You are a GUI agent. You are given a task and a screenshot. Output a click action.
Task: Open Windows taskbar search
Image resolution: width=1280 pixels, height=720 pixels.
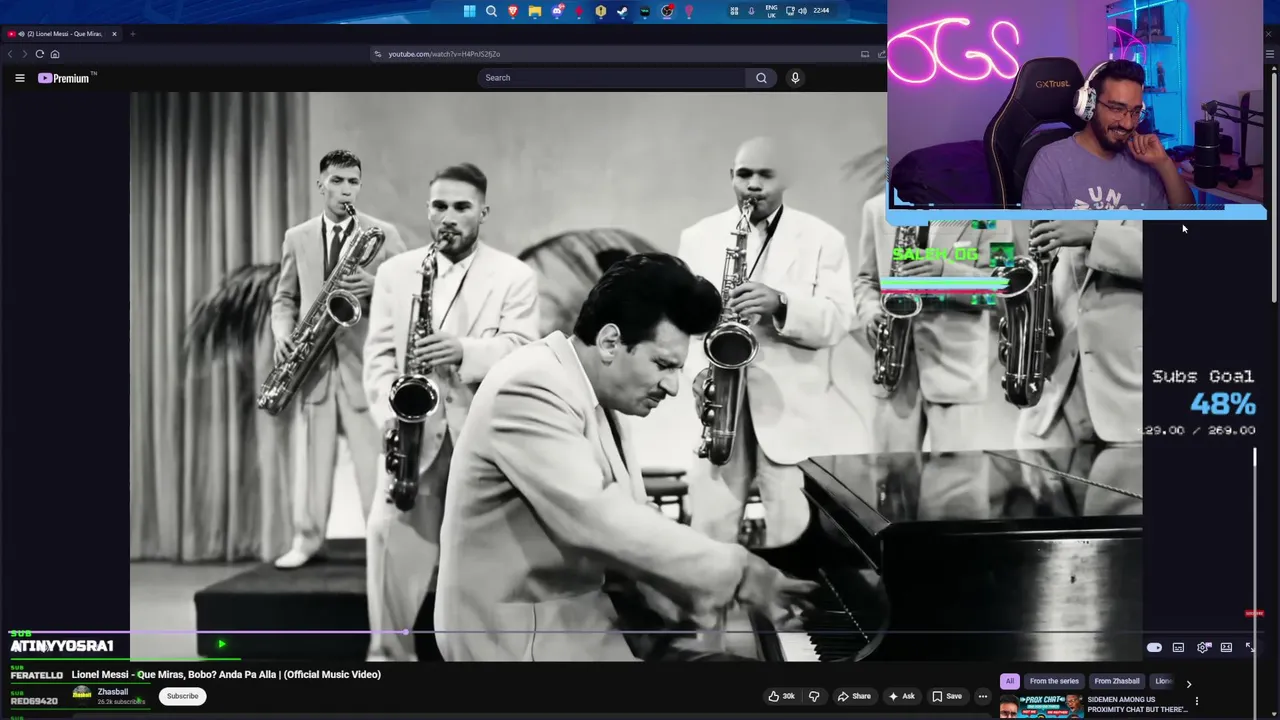coord(491,11)
